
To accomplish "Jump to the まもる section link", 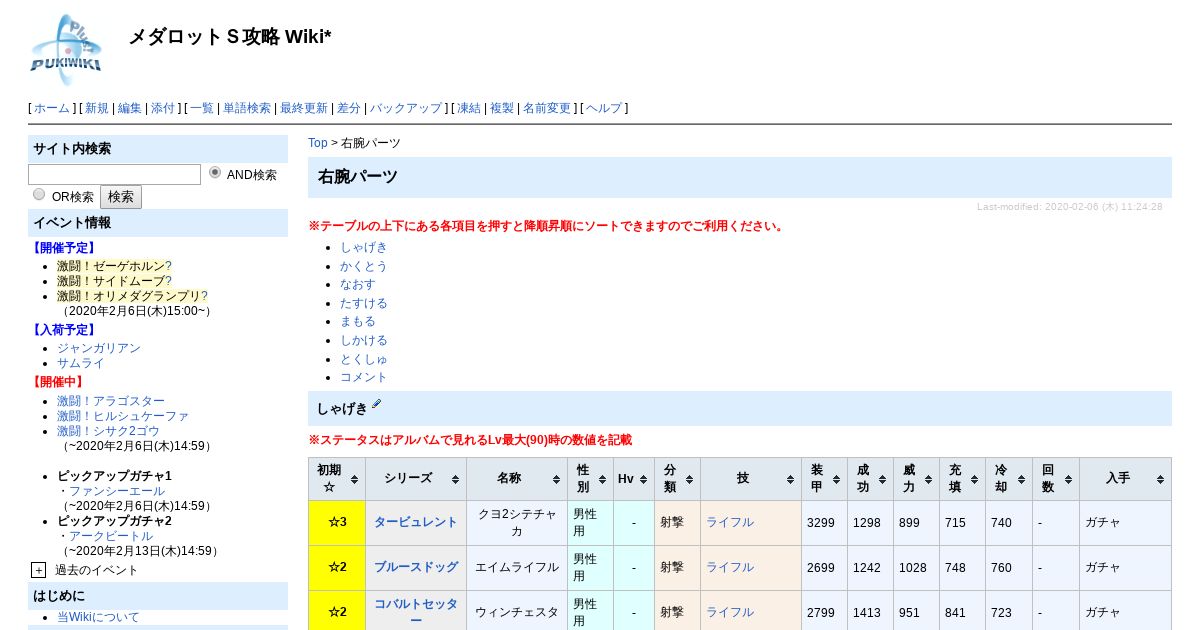I will tap(358, 321).
